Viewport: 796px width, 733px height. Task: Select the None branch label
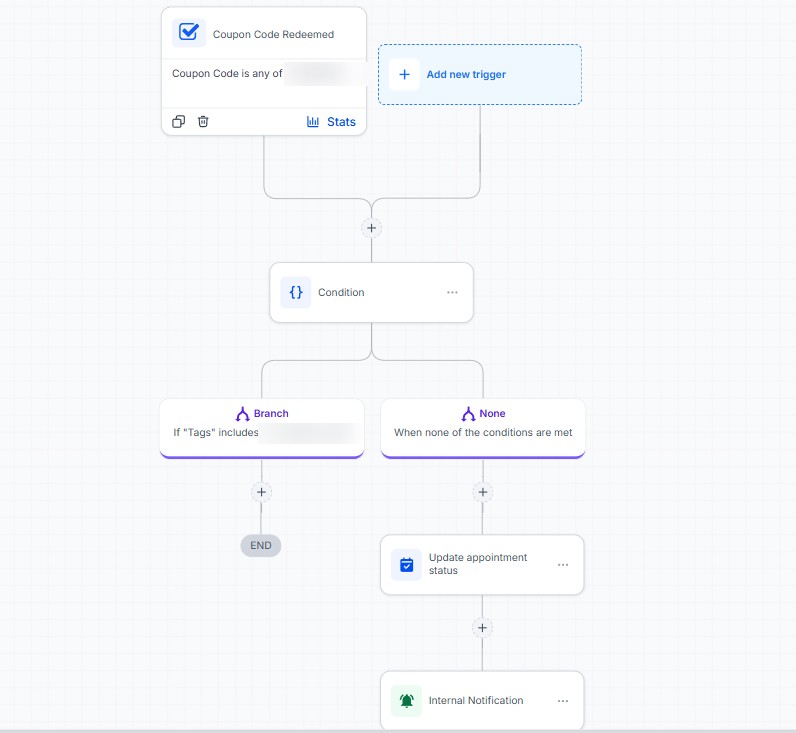coord(492,414)
